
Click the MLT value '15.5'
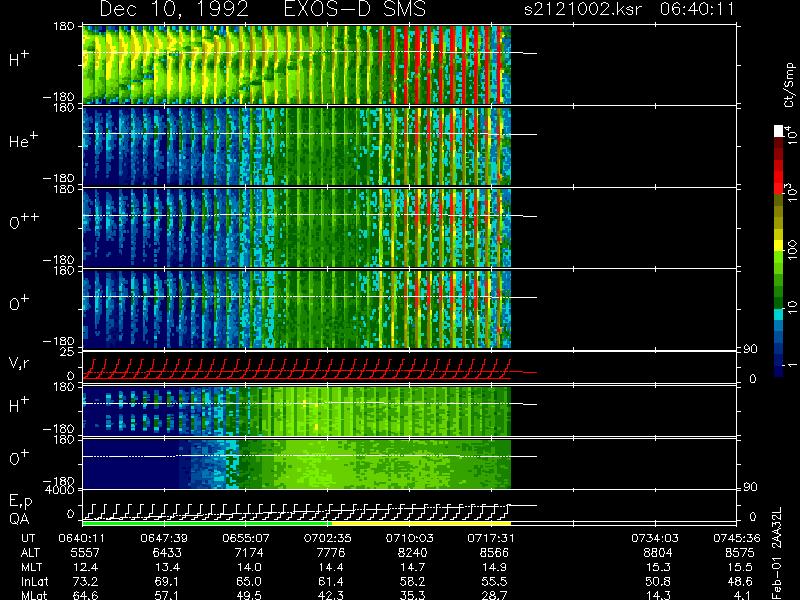740,567
